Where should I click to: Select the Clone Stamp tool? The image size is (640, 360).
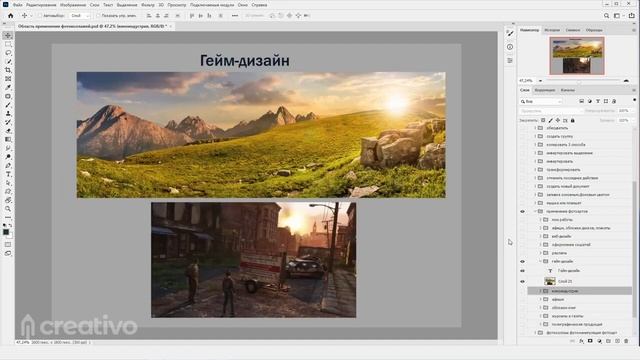point(8,113)
